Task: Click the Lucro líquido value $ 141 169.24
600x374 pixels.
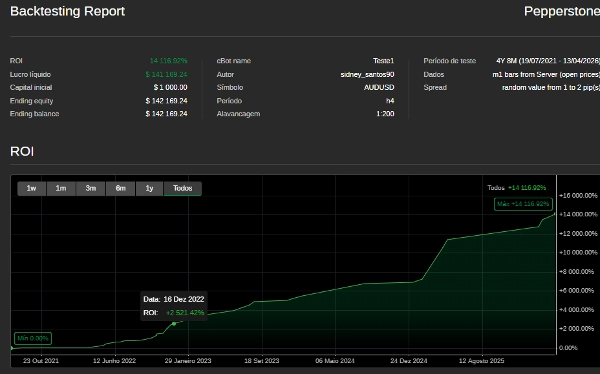Action: pos(166,74)
